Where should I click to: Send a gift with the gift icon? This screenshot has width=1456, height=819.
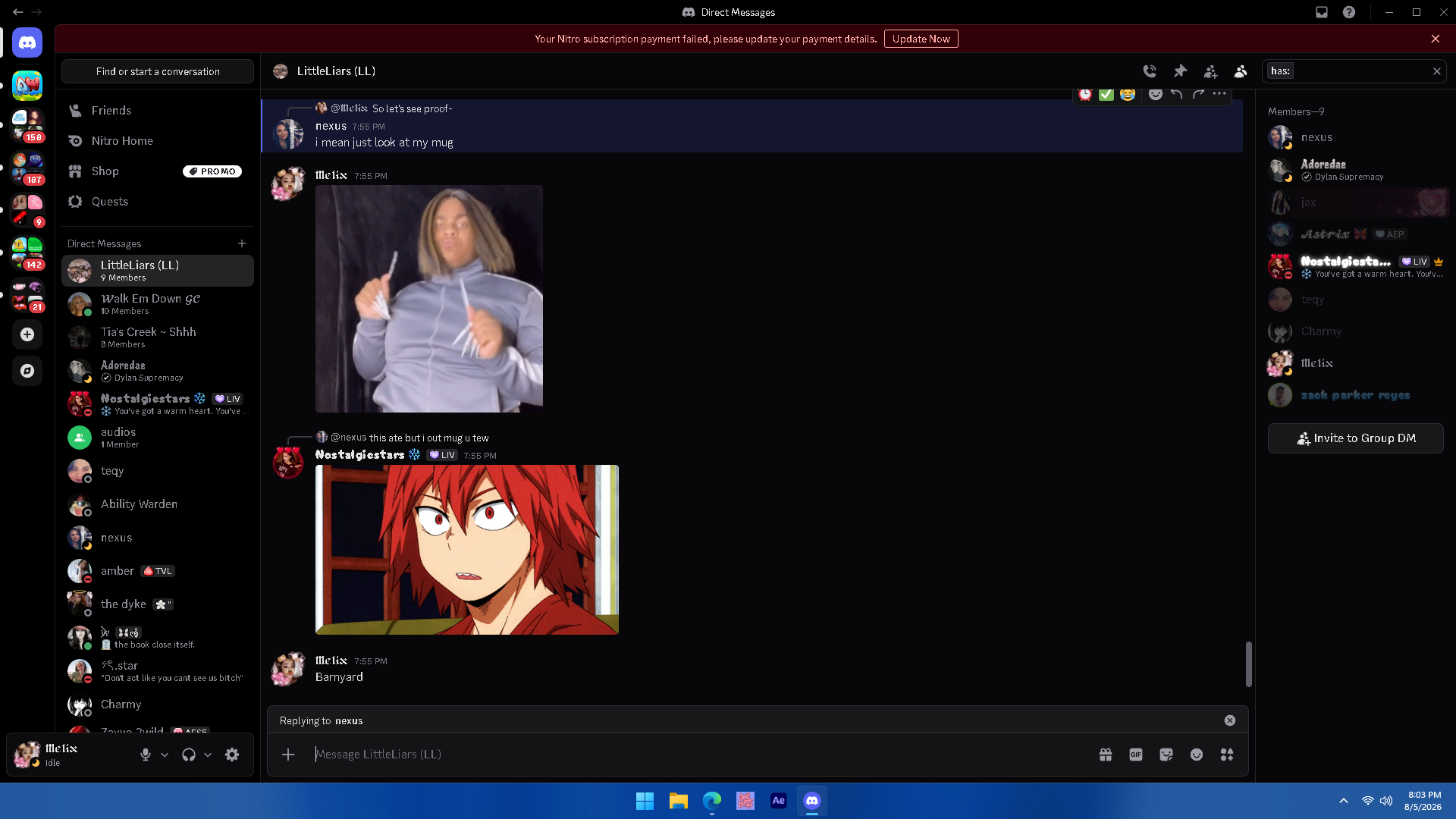point(1106,755)
